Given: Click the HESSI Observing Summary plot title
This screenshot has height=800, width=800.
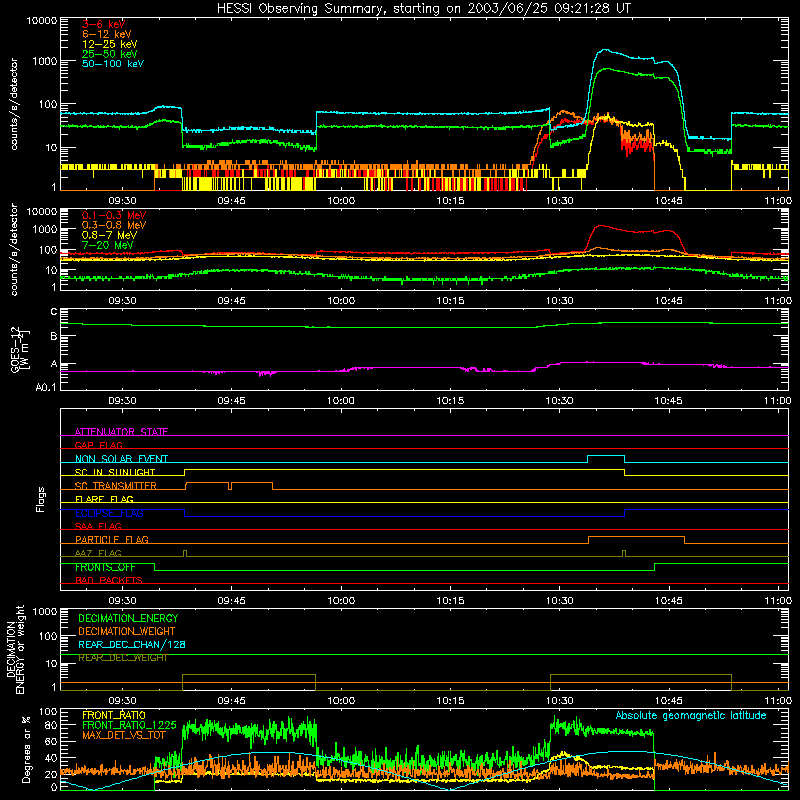Looking at the screenshot, I should tap(423, 9).
